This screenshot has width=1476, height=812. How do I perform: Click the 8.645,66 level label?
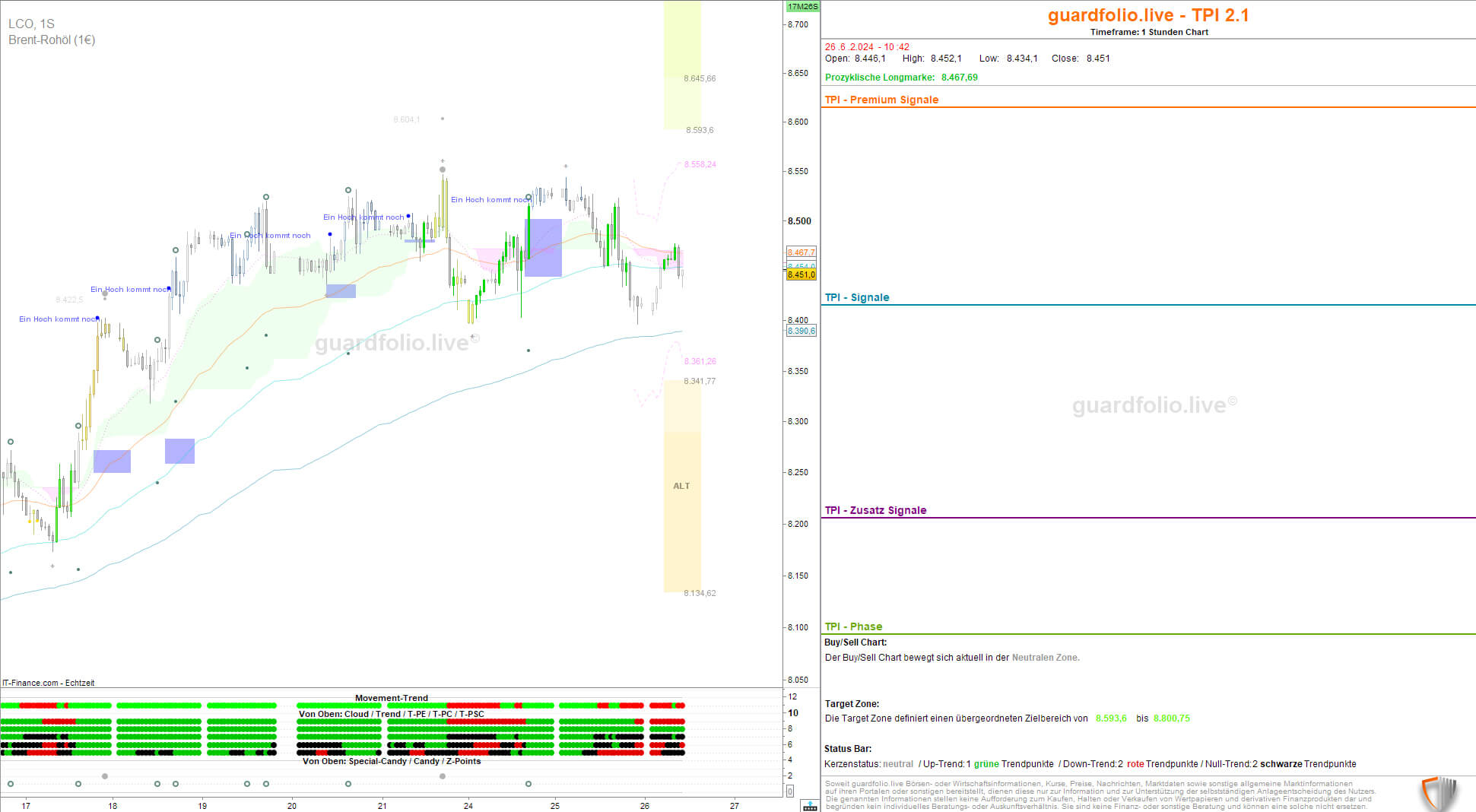click(x=700, y=78)
